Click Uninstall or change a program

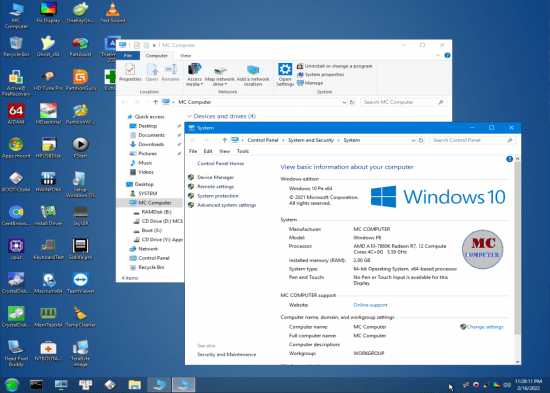point(335,66)
